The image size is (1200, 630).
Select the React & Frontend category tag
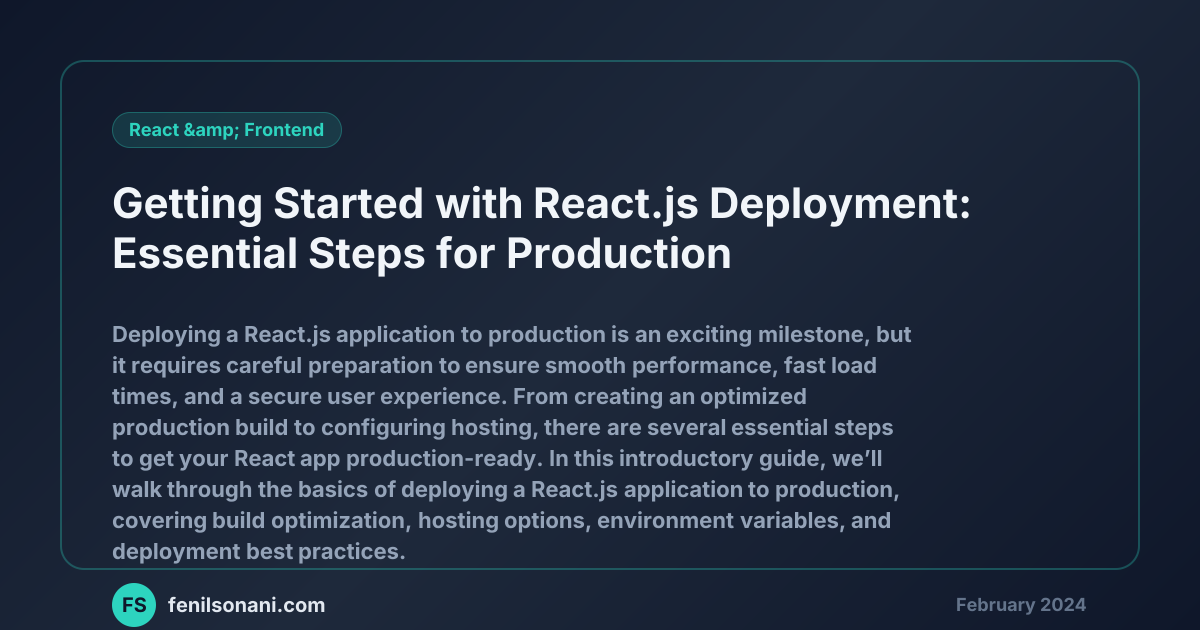coord(227,130)
